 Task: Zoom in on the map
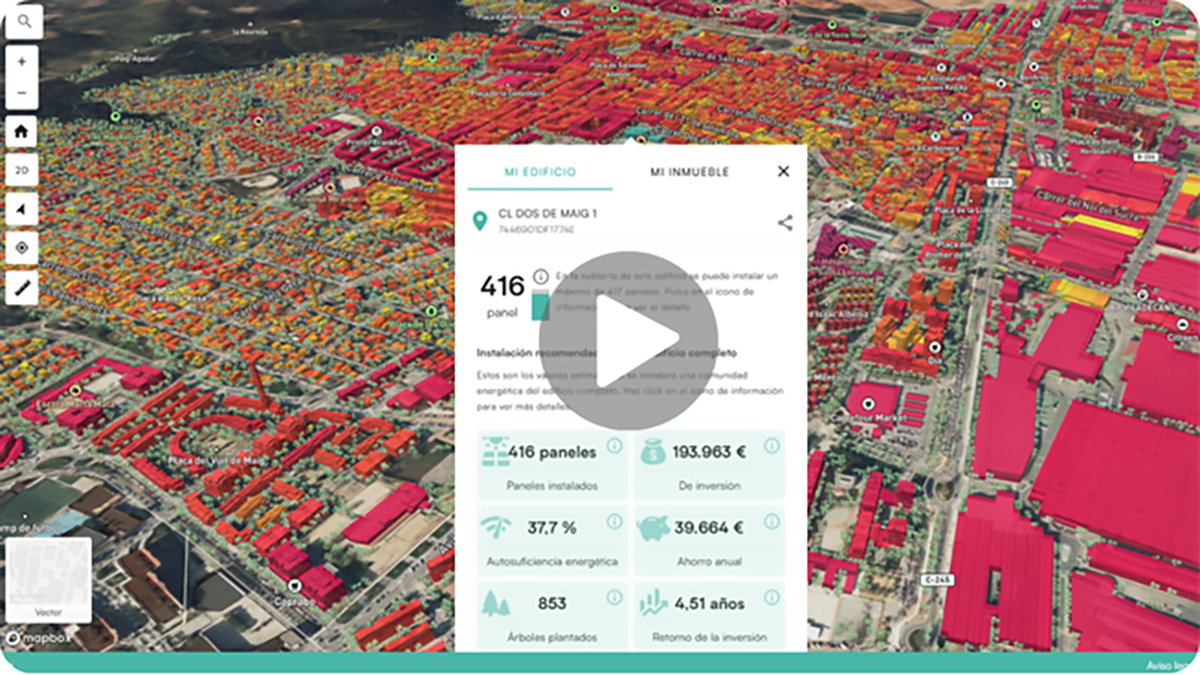coord(22,62)
